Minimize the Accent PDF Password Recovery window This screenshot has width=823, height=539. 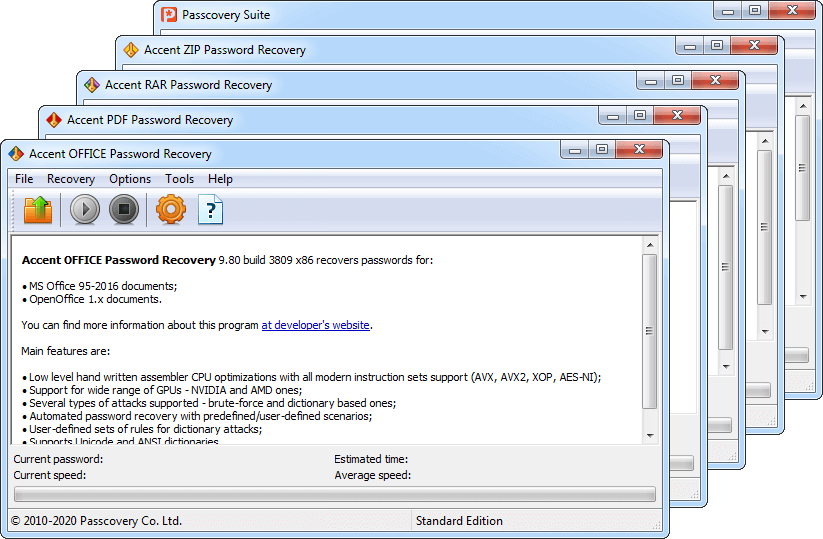(x=613, y=115)
